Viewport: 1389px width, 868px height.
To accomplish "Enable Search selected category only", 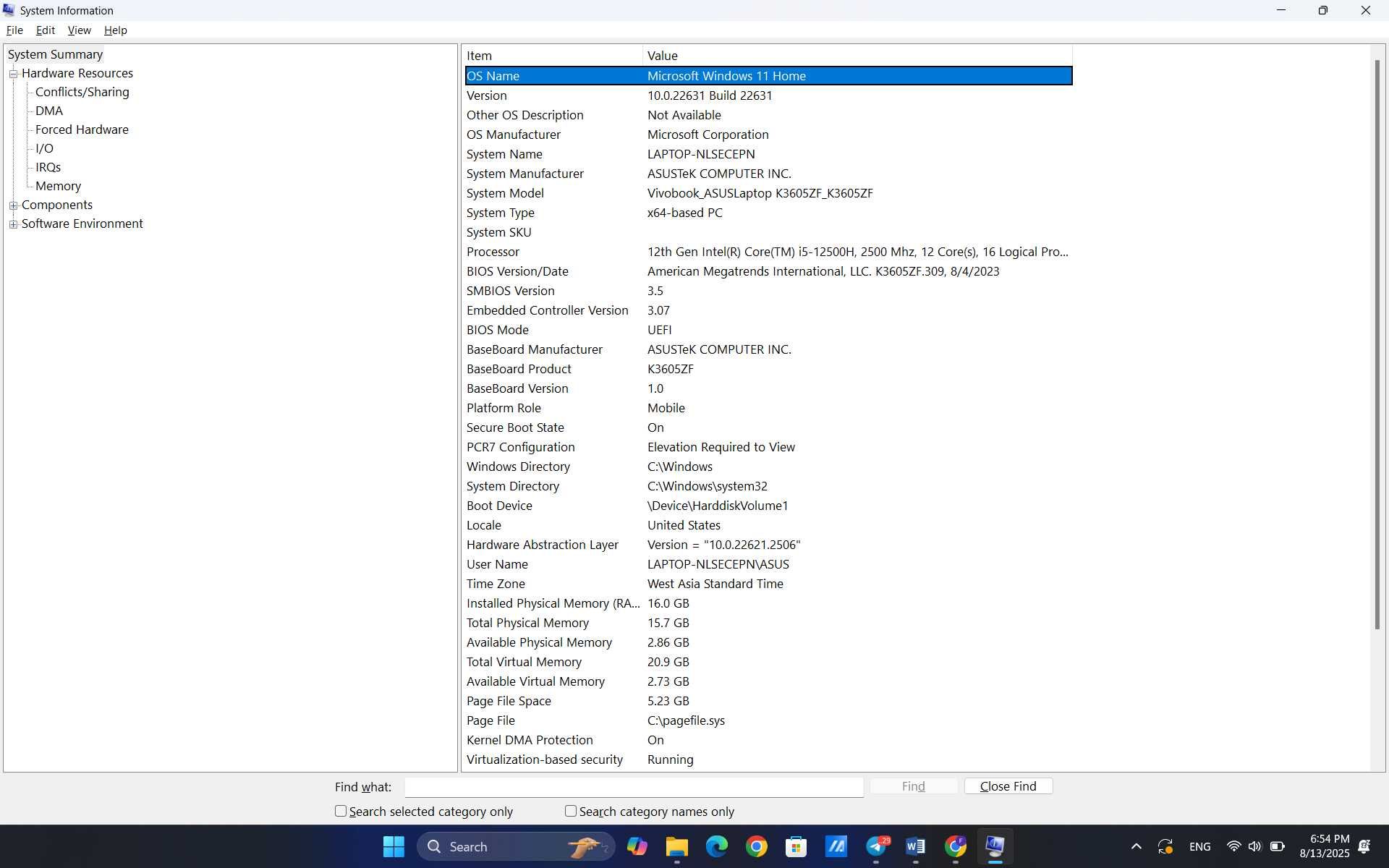I will pos(341,811).
